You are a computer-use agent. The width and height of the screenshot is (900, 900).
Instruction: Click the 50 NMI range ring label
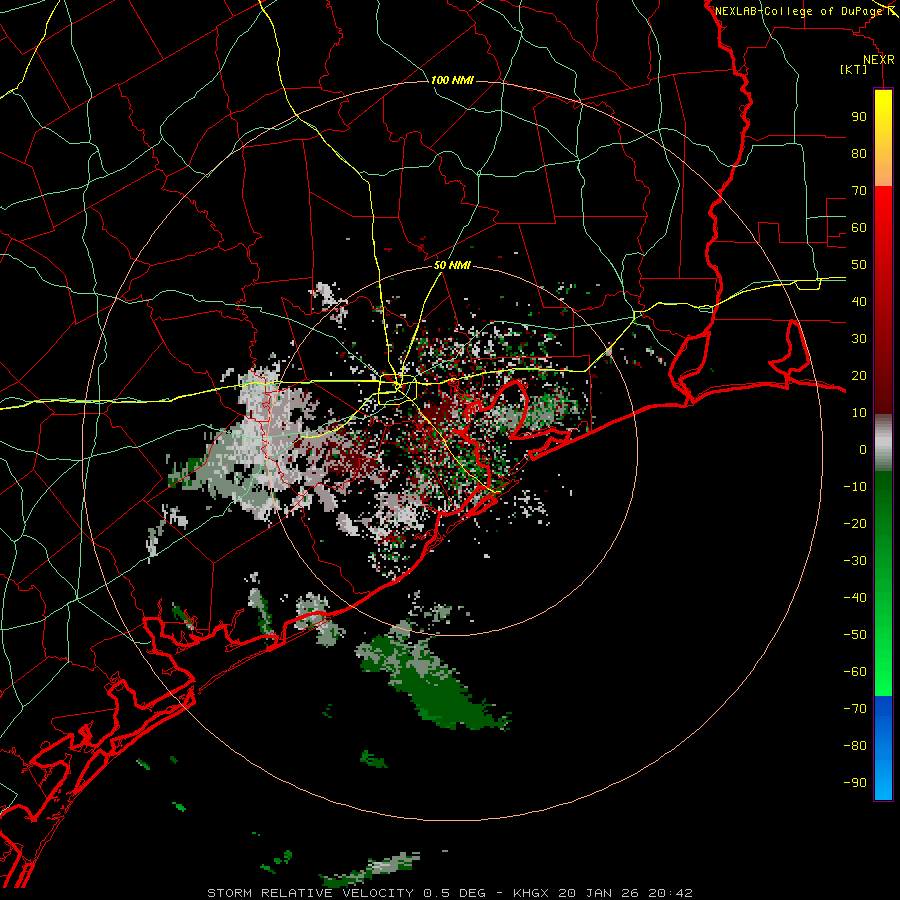coord(452,265)
